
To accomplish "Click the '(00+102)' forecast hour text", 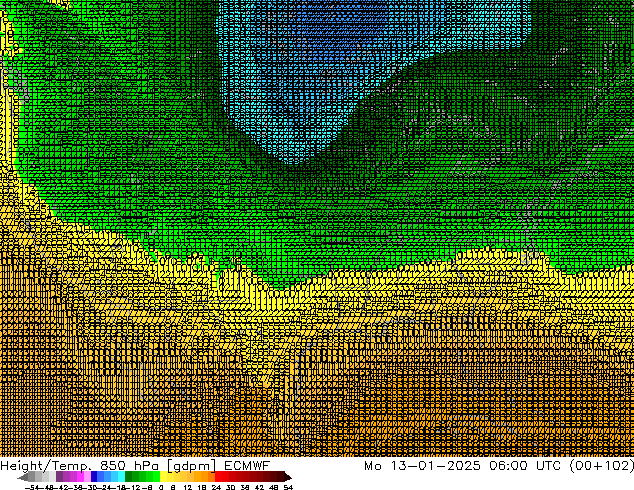I will (x=601, y=466).
